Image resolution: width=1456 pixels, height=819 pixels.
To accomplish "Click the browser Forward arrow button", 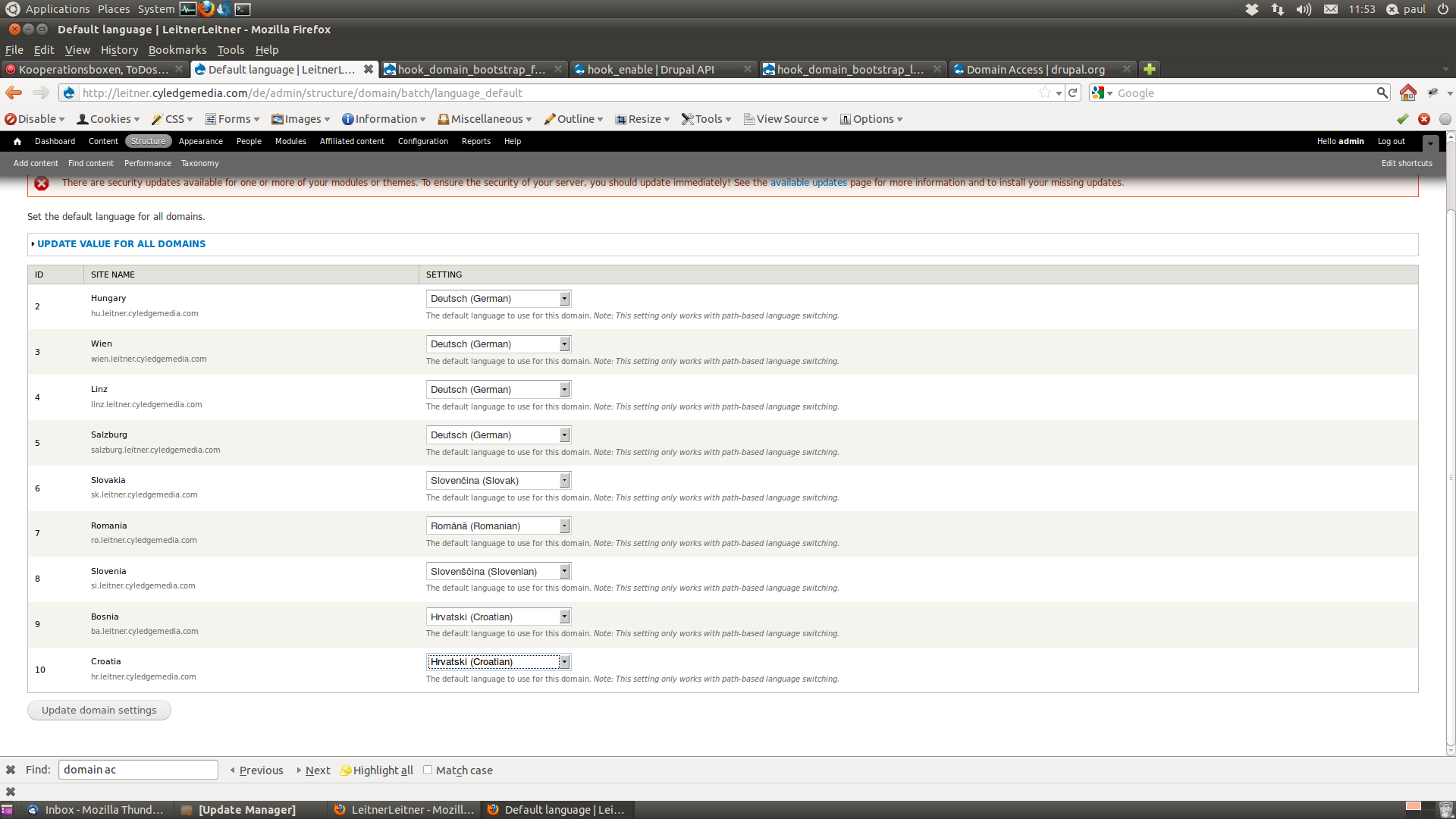I will (41, 93).
